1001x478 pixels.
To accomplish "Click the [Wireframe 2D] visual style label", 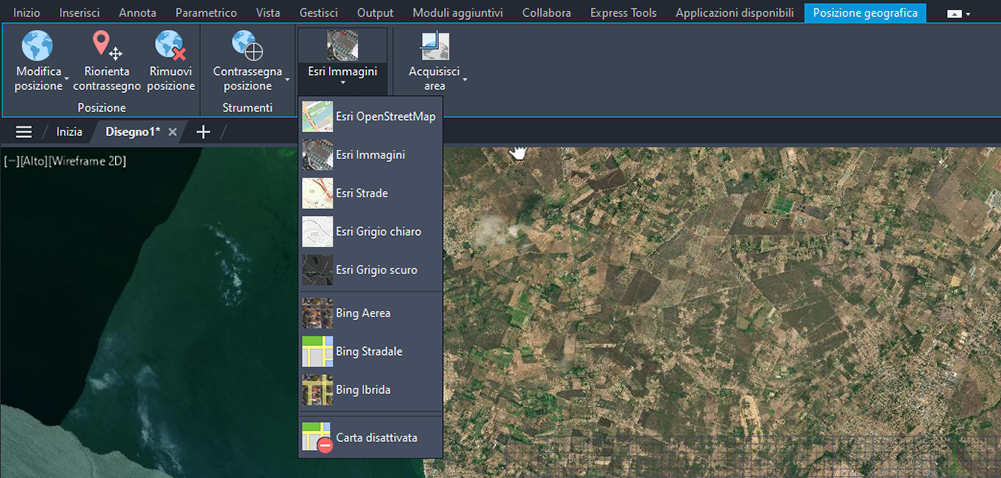I will pyautogui.click(x=87, y=161).
